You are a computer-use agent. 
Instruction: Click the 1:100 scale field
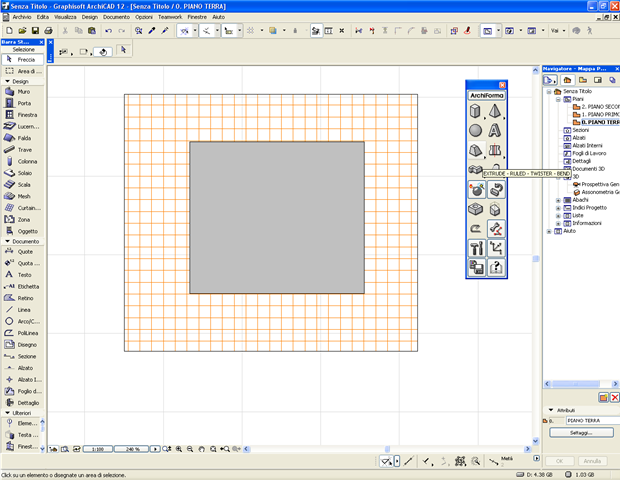(98, 449)
